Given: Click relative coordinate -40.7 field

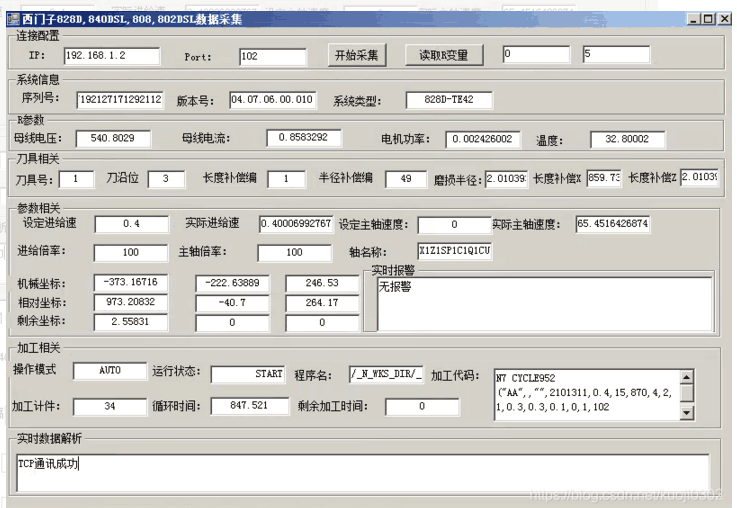Looking at the screenshot, I should tap(232, 304).
